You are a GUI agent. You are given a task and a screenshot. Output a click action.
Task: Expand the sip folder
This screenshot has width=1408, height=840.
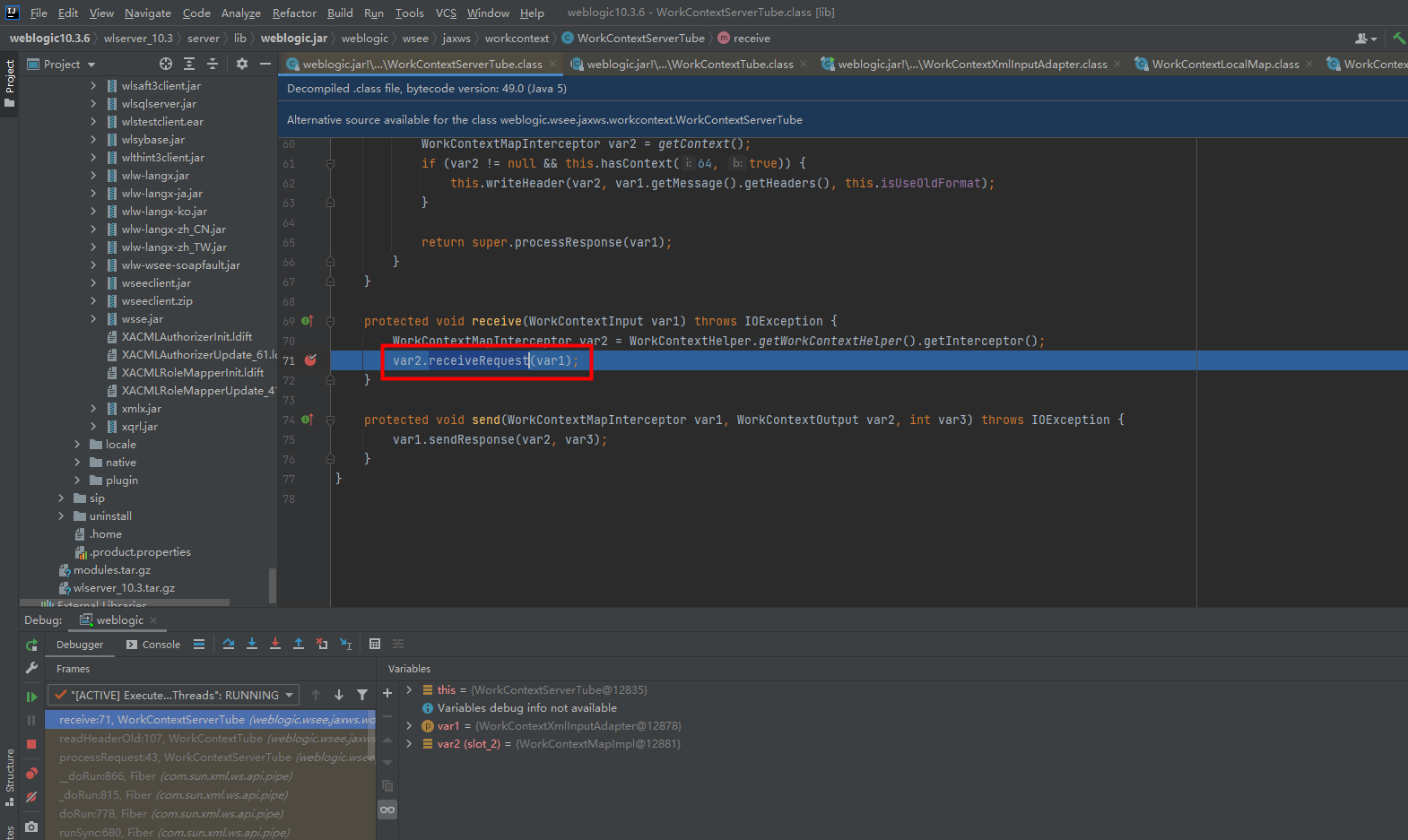(61, 498)
